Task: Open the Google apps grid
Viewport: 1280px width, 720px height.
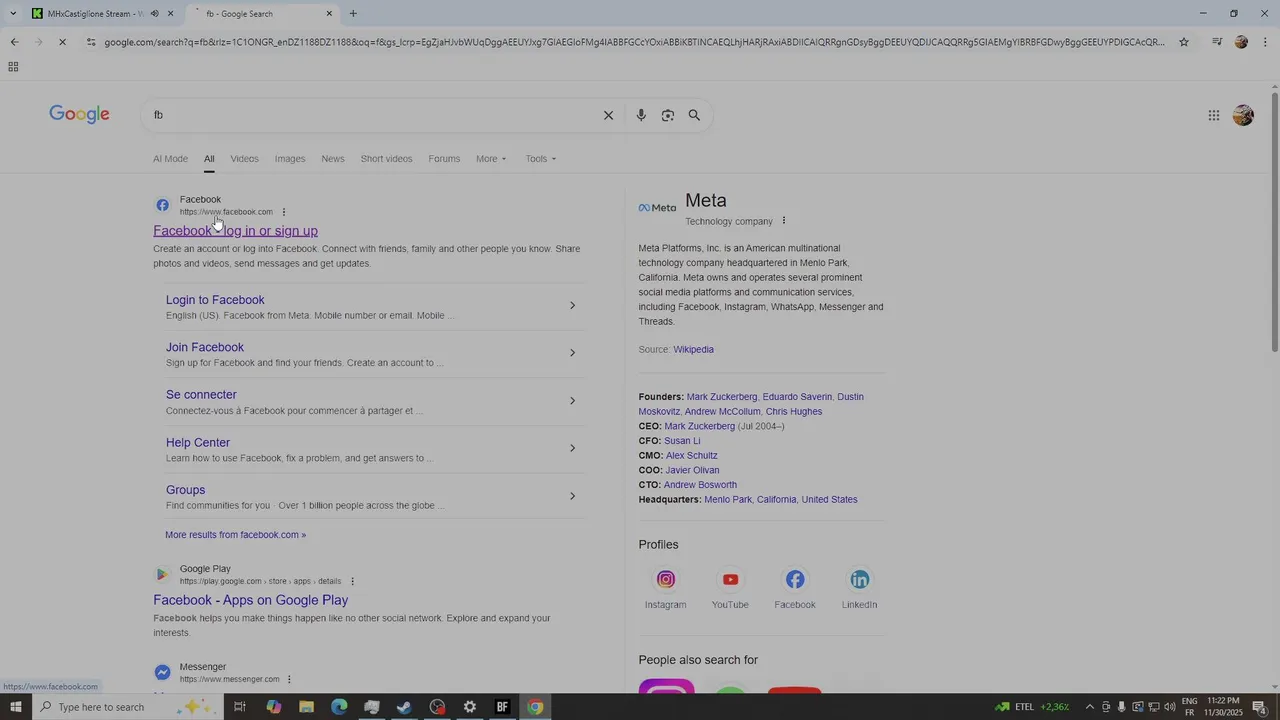Action: (x=1214, y=115)
